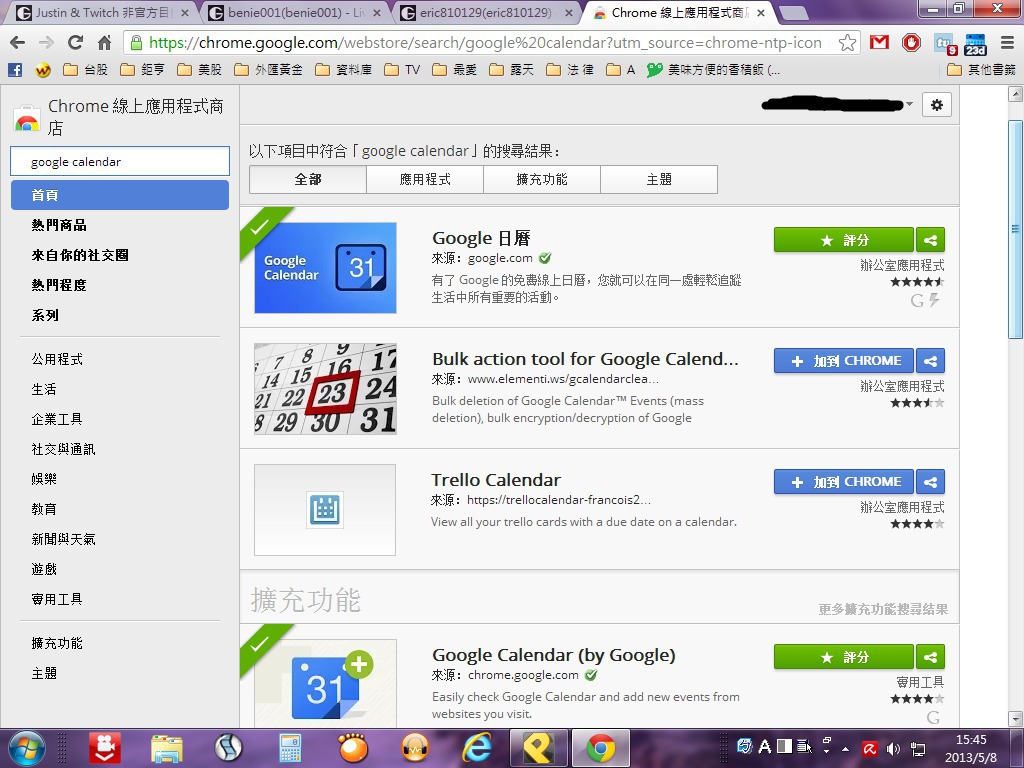Click 評分 for Google Calendar (by Google)

[x=844, y=657]
